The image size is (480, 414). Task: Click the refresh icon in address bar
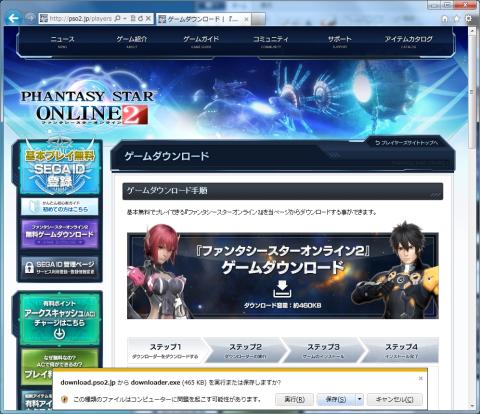[141, 19]
